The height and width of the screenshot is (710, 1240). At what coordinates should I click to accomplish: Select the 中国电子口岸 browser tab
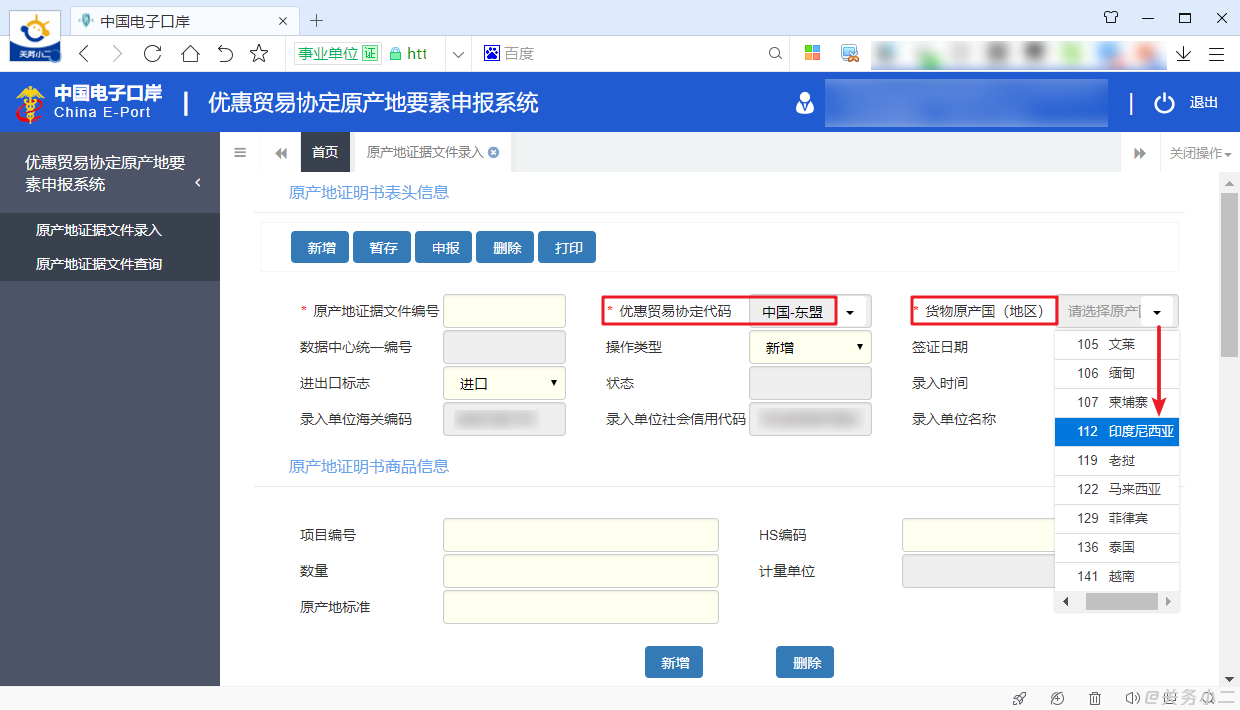[182, 21]
